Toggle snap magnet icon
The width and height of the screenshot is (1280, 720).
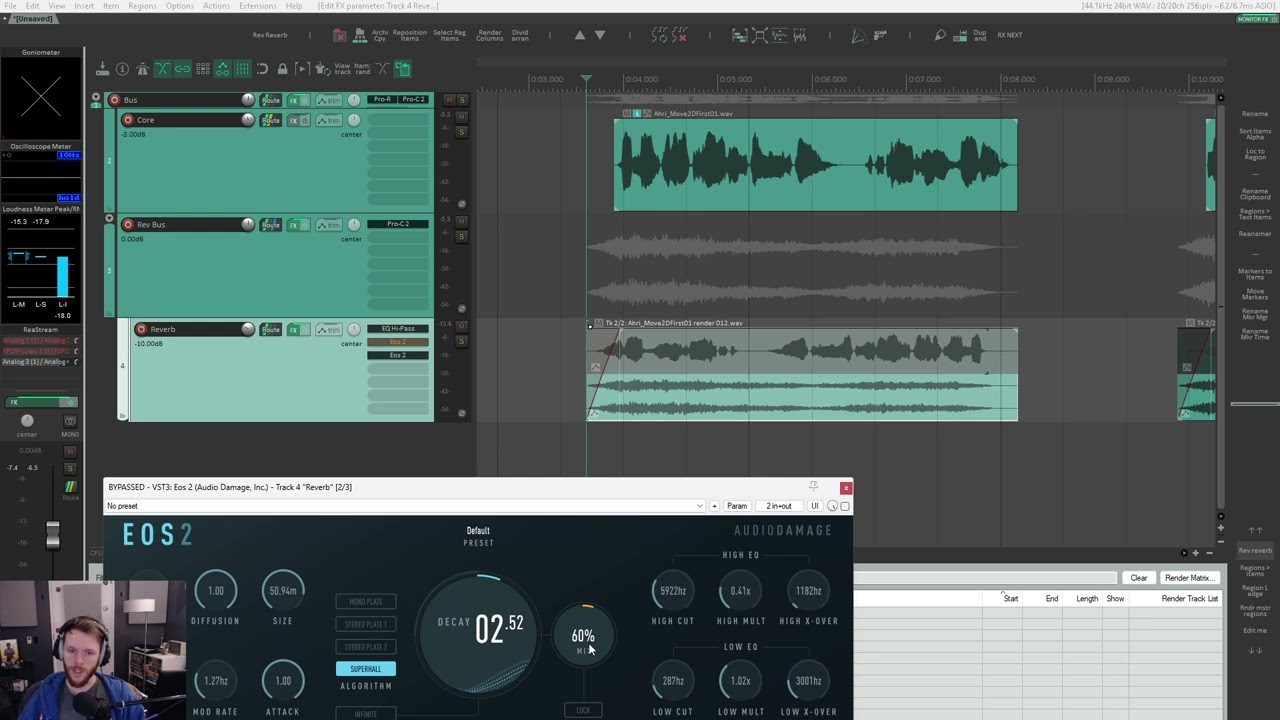pos(262,69)
